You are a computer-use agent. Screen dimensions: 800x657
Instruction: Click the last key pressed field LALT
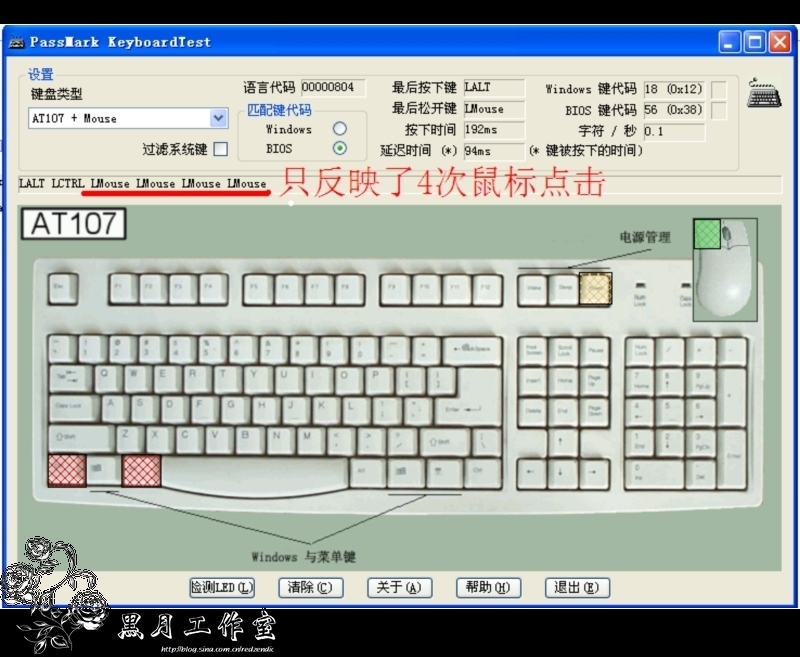[x=494, y=88]
